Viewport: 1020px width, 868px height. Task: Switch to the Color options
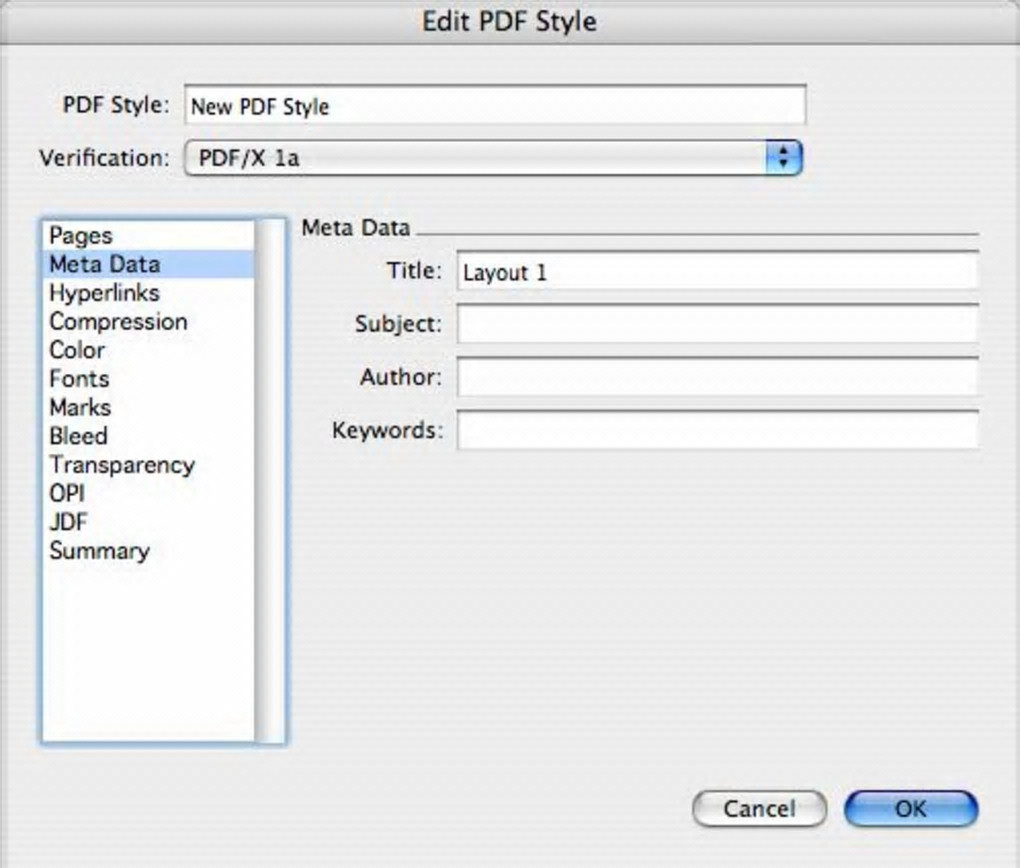[77, 350]
